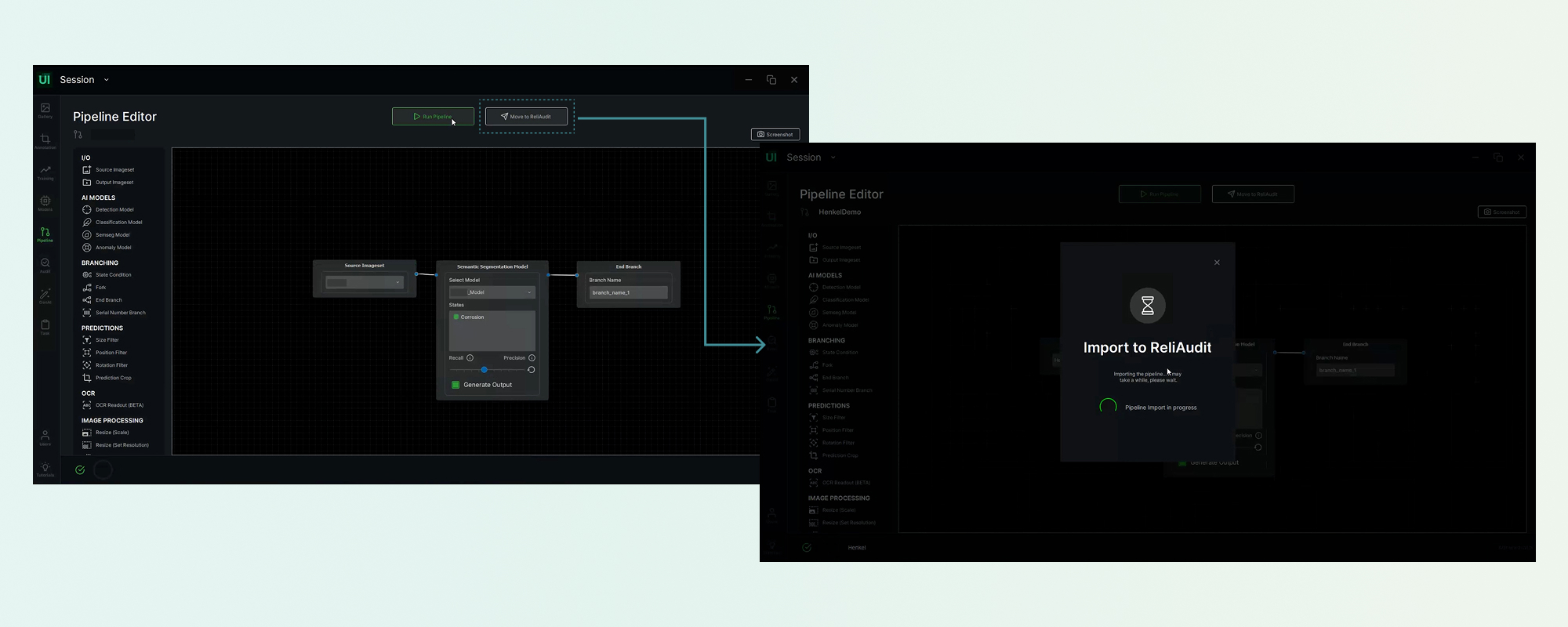Close the Import to ReliAudit dialog
Viewport: 1568px width, 627px height.
point(1217,263)
